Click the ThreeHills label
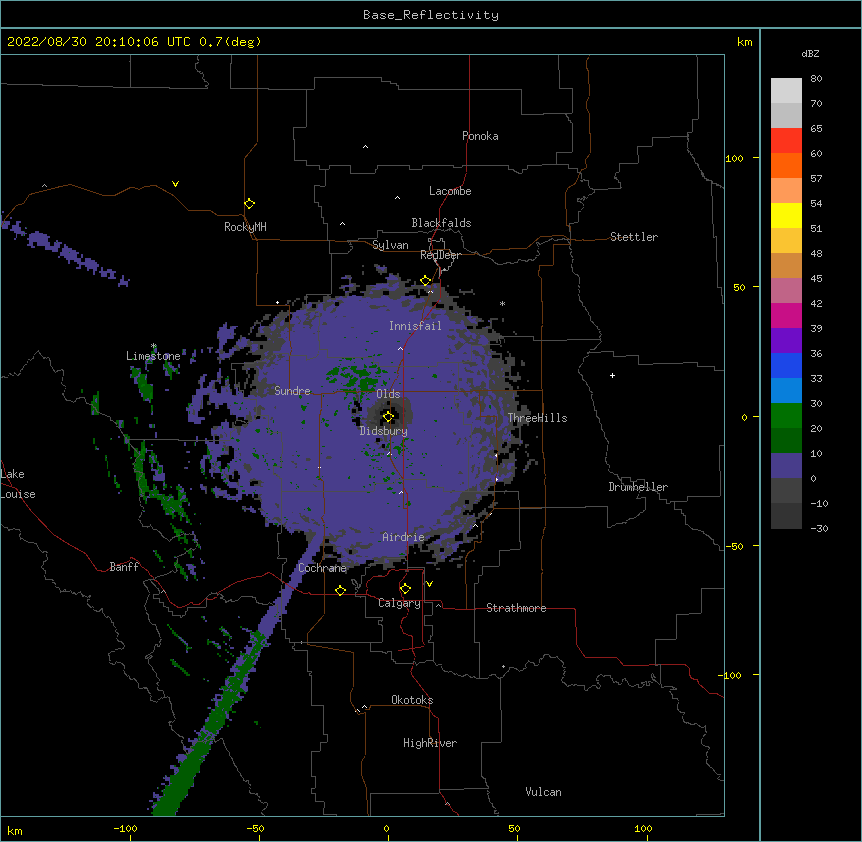Viewport: 862px width, 842px height. tap(538, 418)
